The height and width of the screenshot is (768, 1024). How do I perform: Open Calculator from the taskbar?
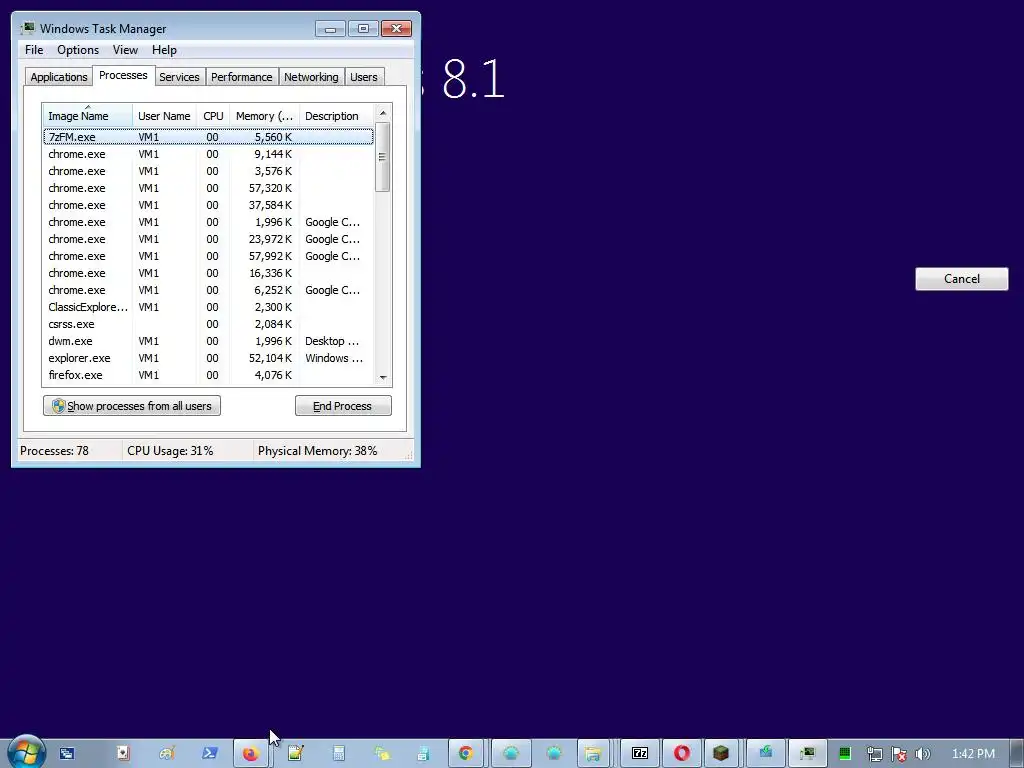(338, 754)
